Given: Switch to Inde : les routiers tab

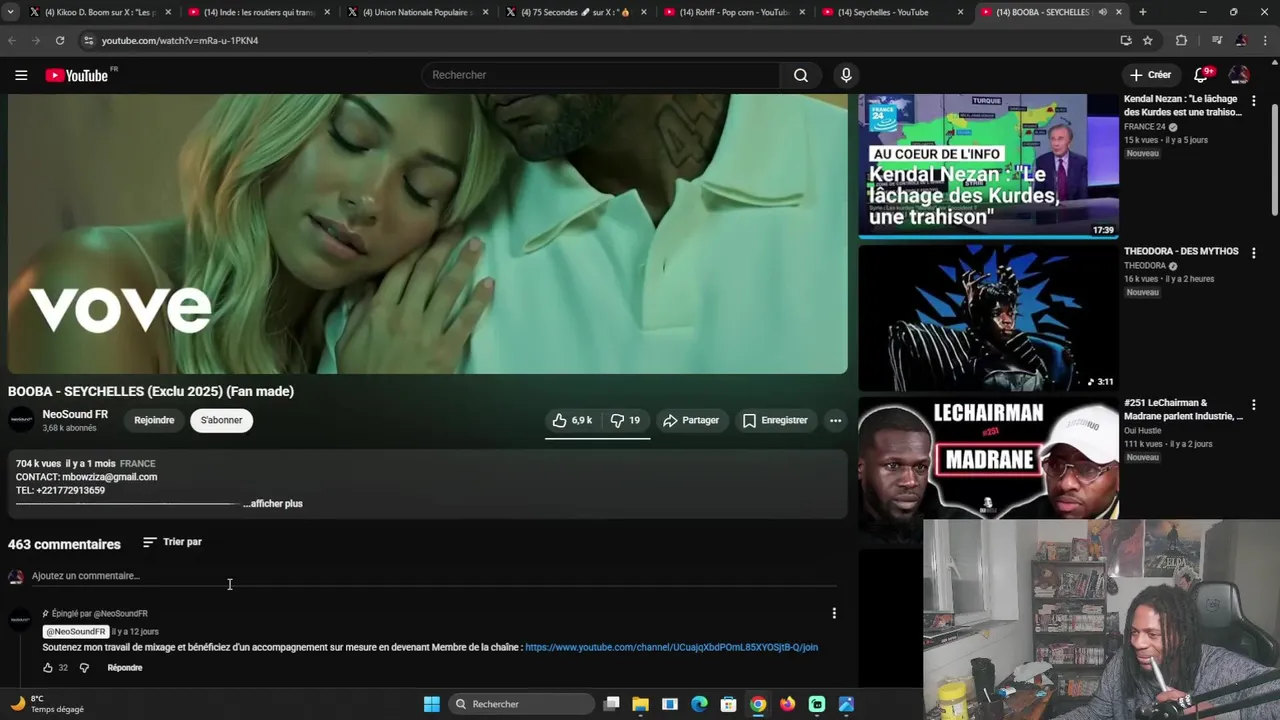Looking at the screenshot, I should coord(258,12).
